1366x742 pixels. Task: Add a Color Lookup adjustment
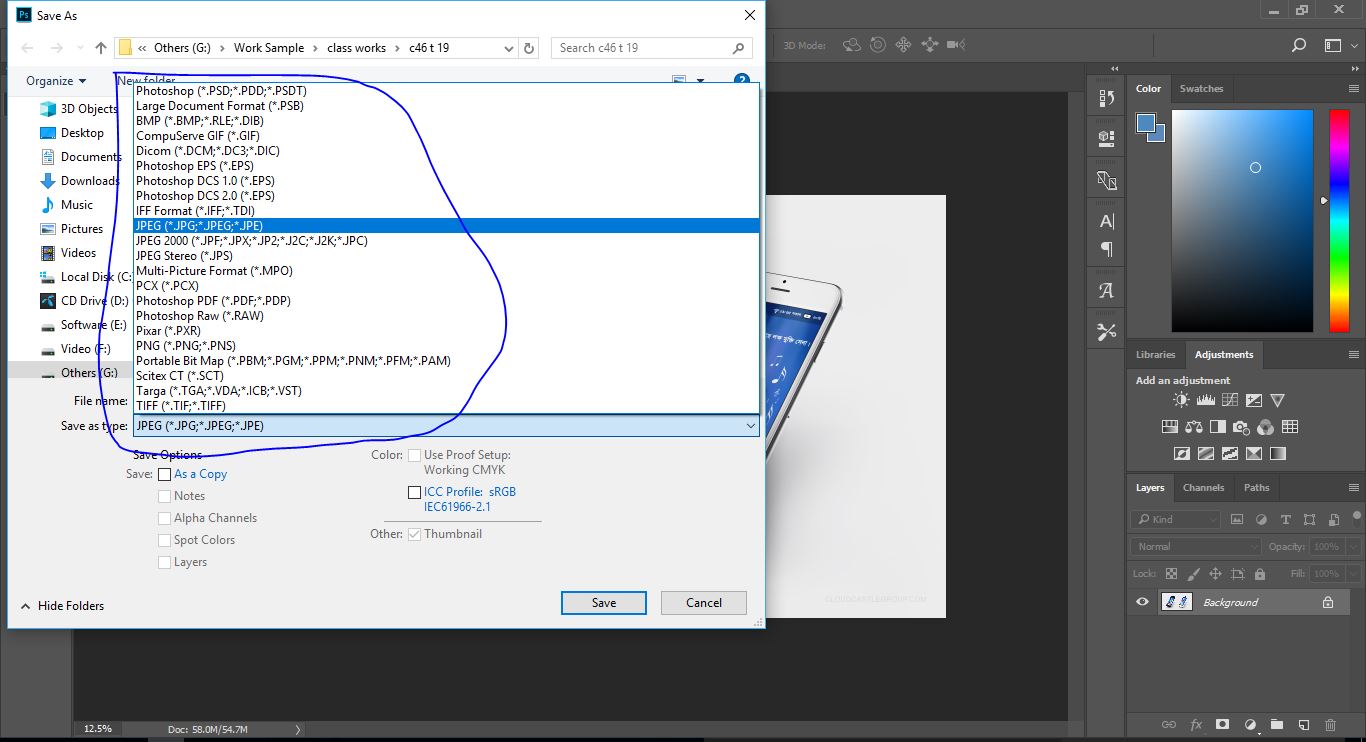click(x=1290, y=427)
